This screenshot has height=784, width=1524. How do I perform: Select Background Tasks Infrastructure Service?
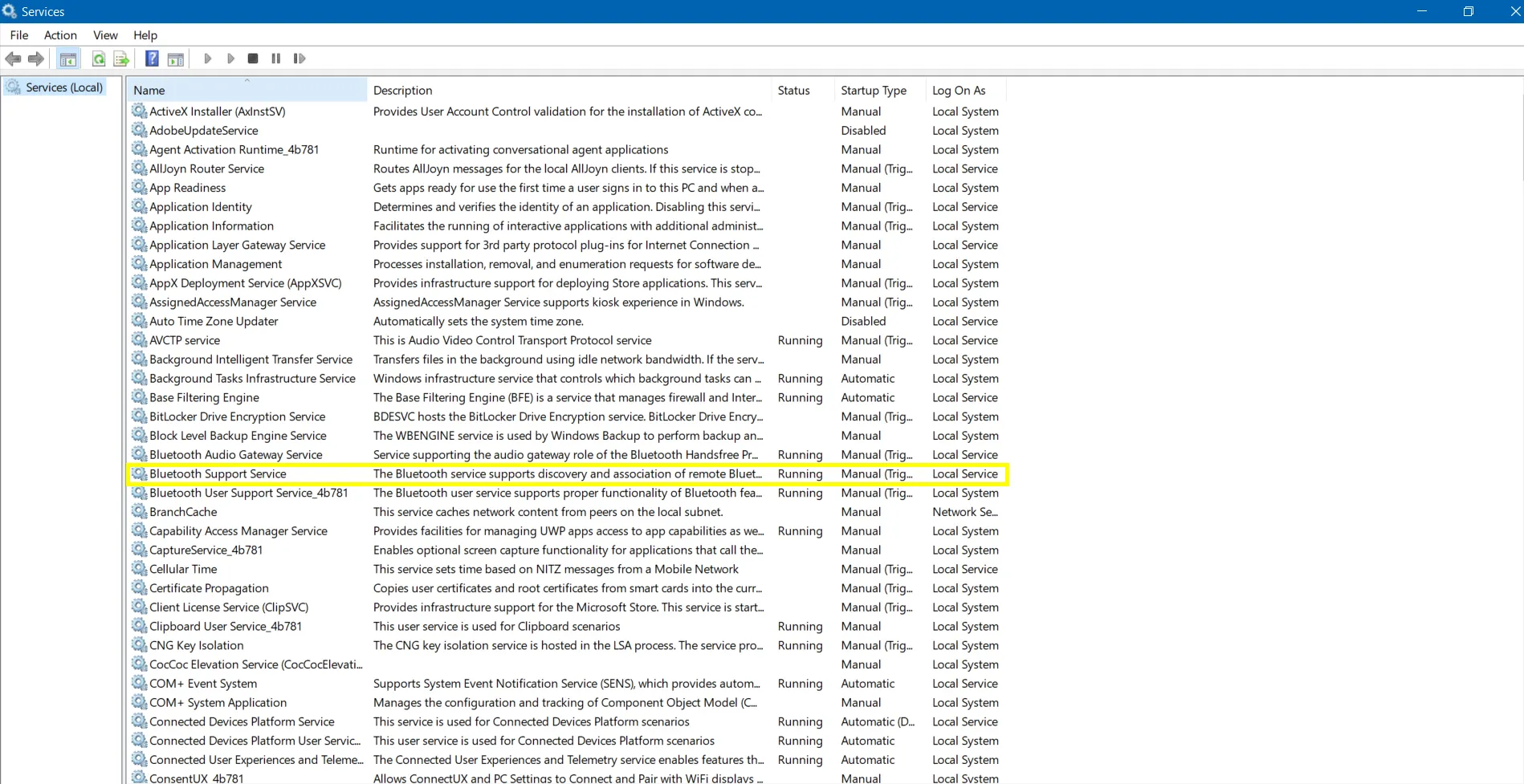click(x=253, y=378)
